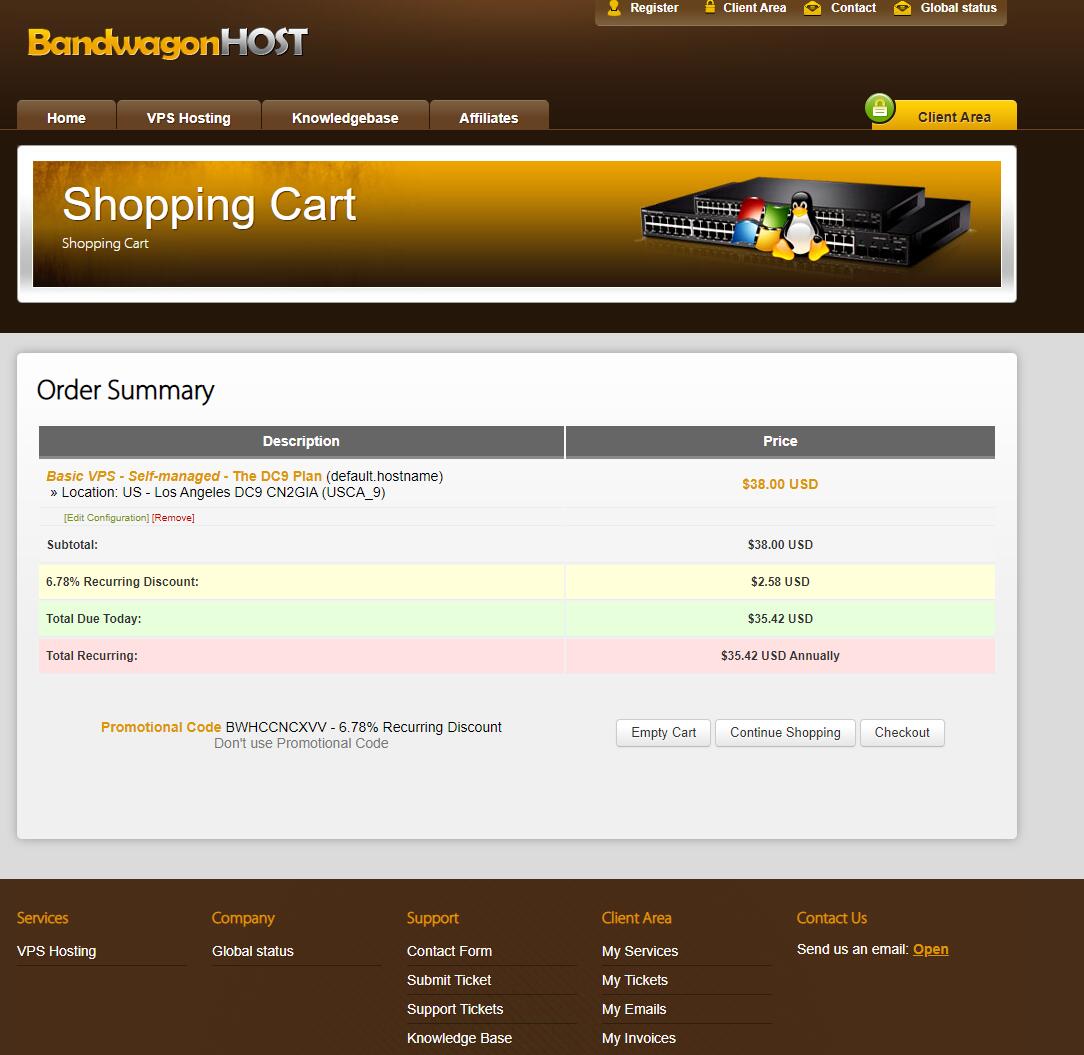Click the Order Summary heading
The width and height of the screenshot is (1084, 1055).
[x=125, y=391]
